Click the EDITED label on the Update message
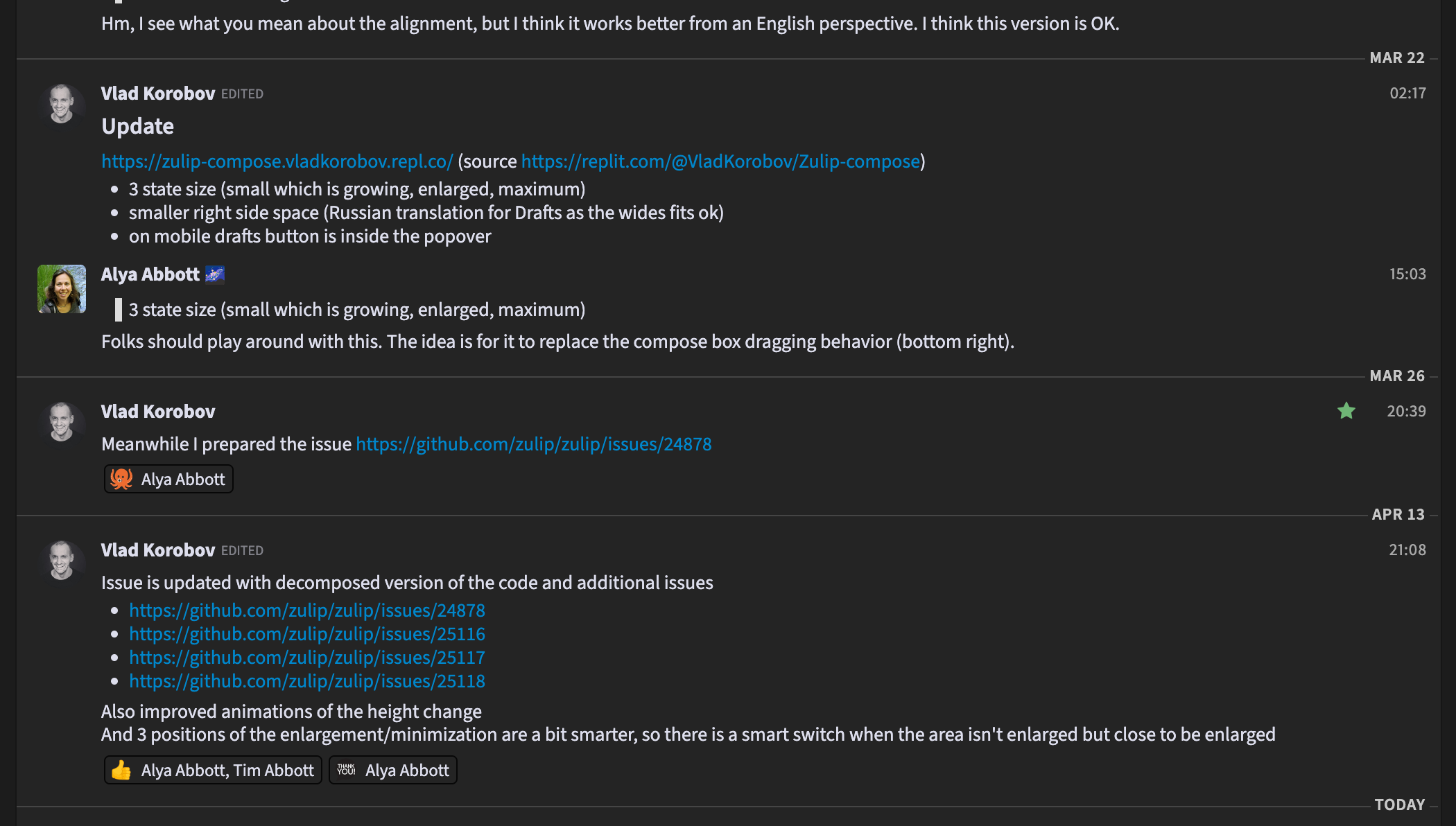The width and height of the screenshot is (1456, 826). [x=242, y=94]
